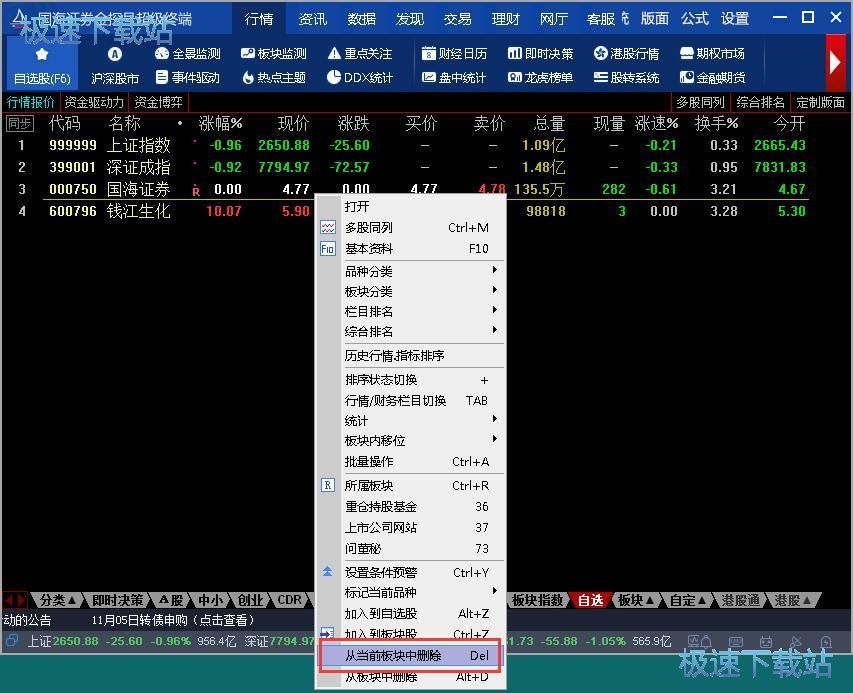This screenshot has width=853, height=693.
Task: Open 资讯 main menu
Action: click(312, 19)
